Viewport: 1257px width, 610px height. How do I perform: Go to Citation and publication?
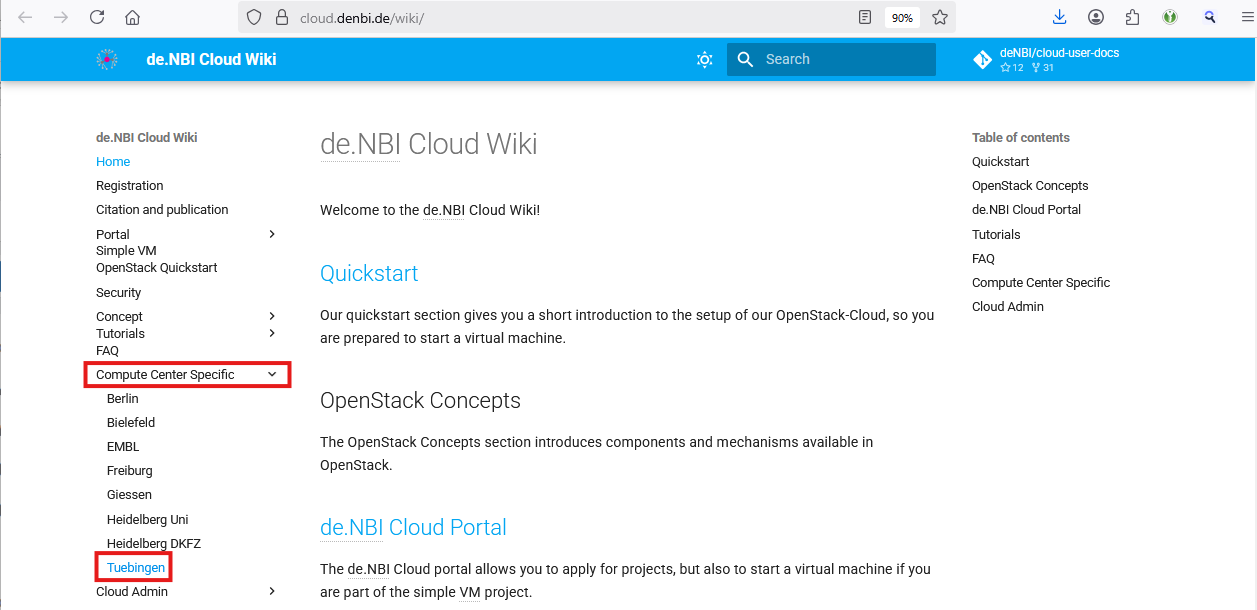(162, 210)
